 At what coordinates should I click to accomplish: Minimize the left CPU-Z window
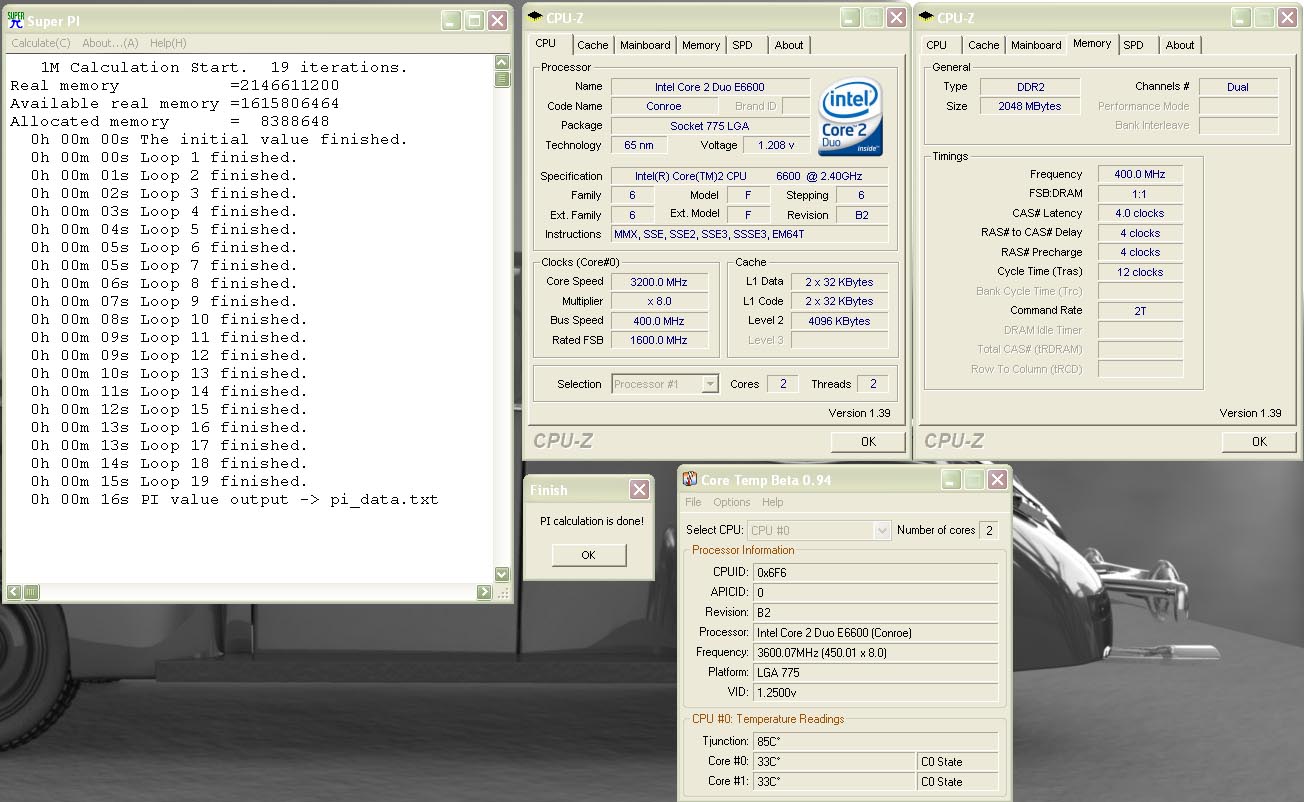point(850,18)
